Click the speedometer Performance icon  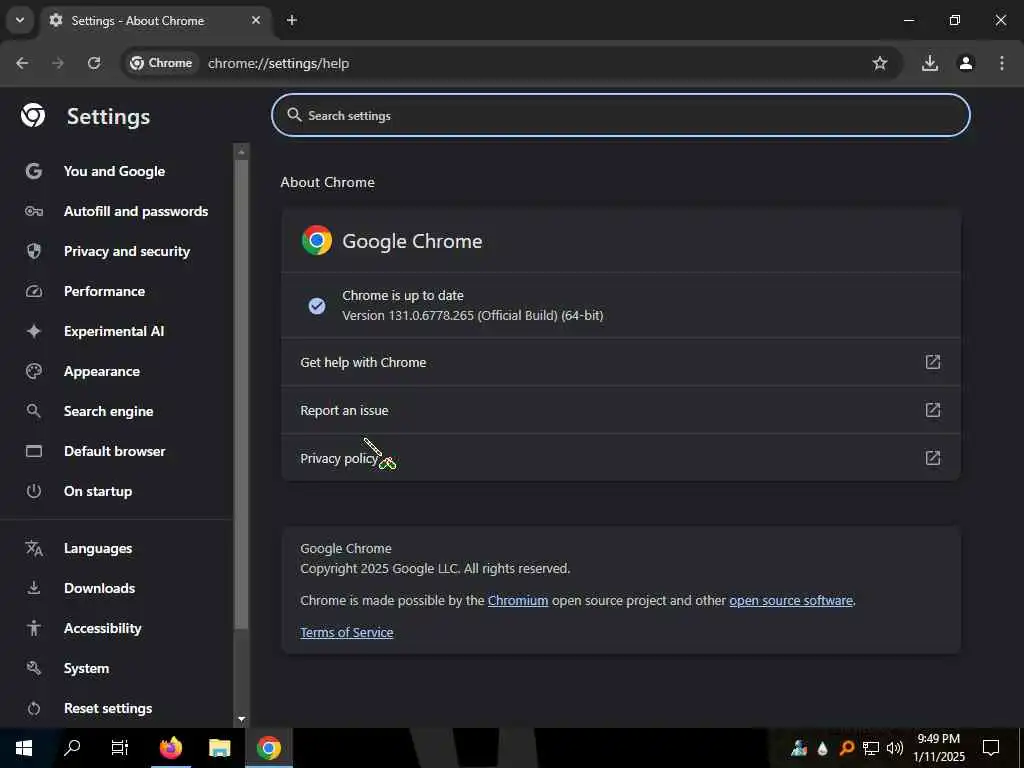[34, 291]
